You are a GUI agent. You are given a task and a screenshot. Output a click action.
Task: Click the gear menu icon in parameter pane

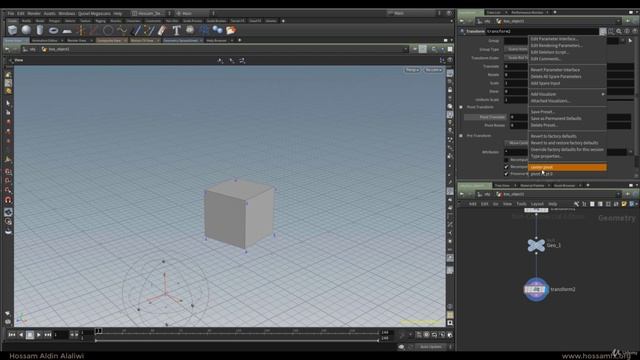click(x=603, y=31)
